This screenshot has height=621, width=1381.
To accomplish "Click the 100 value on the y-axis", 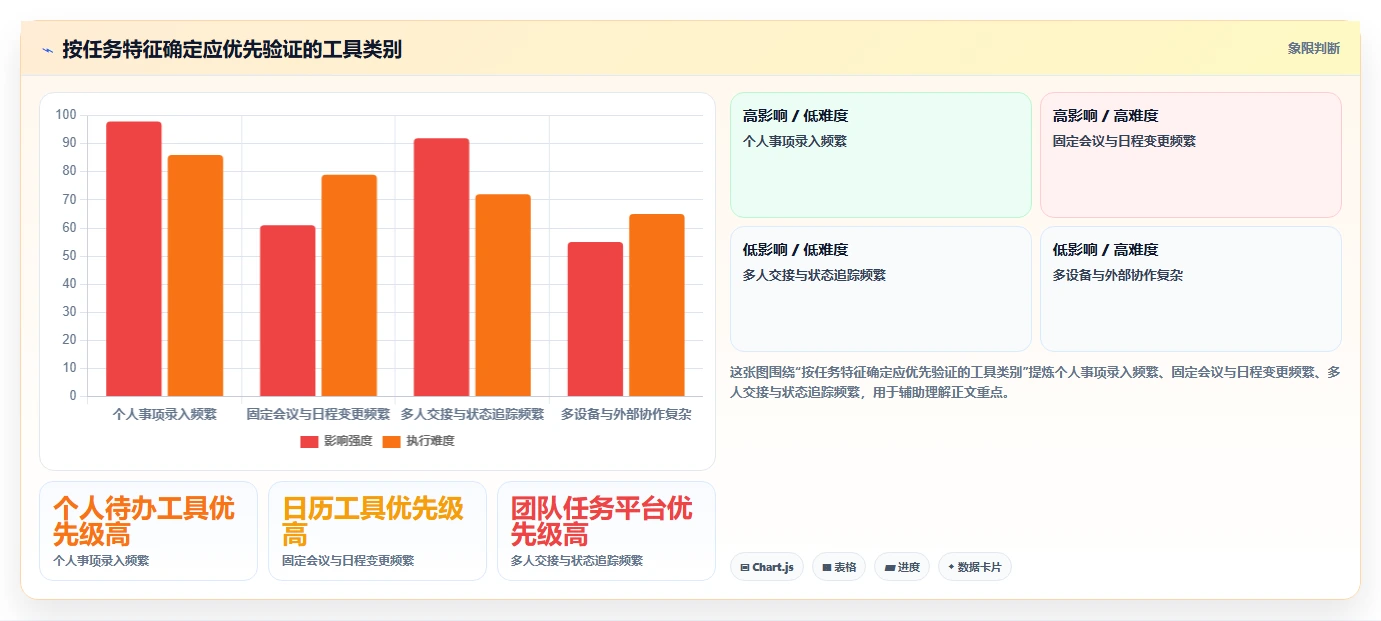I will click(x=66, y=115).
